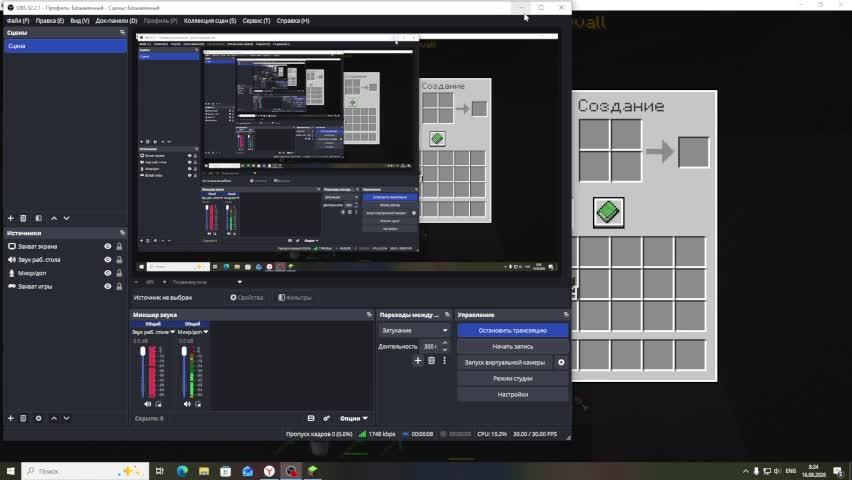This screenshot has width=852, height=480.
Task: Open the Правка menu
Action: point(49,21)
